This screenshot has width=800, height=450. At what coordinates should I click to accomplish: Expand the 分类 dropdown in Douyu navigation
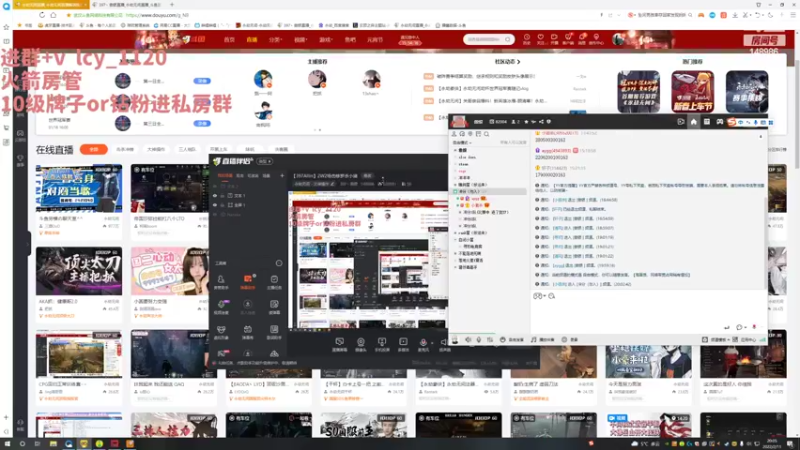(x=276, y=40)
